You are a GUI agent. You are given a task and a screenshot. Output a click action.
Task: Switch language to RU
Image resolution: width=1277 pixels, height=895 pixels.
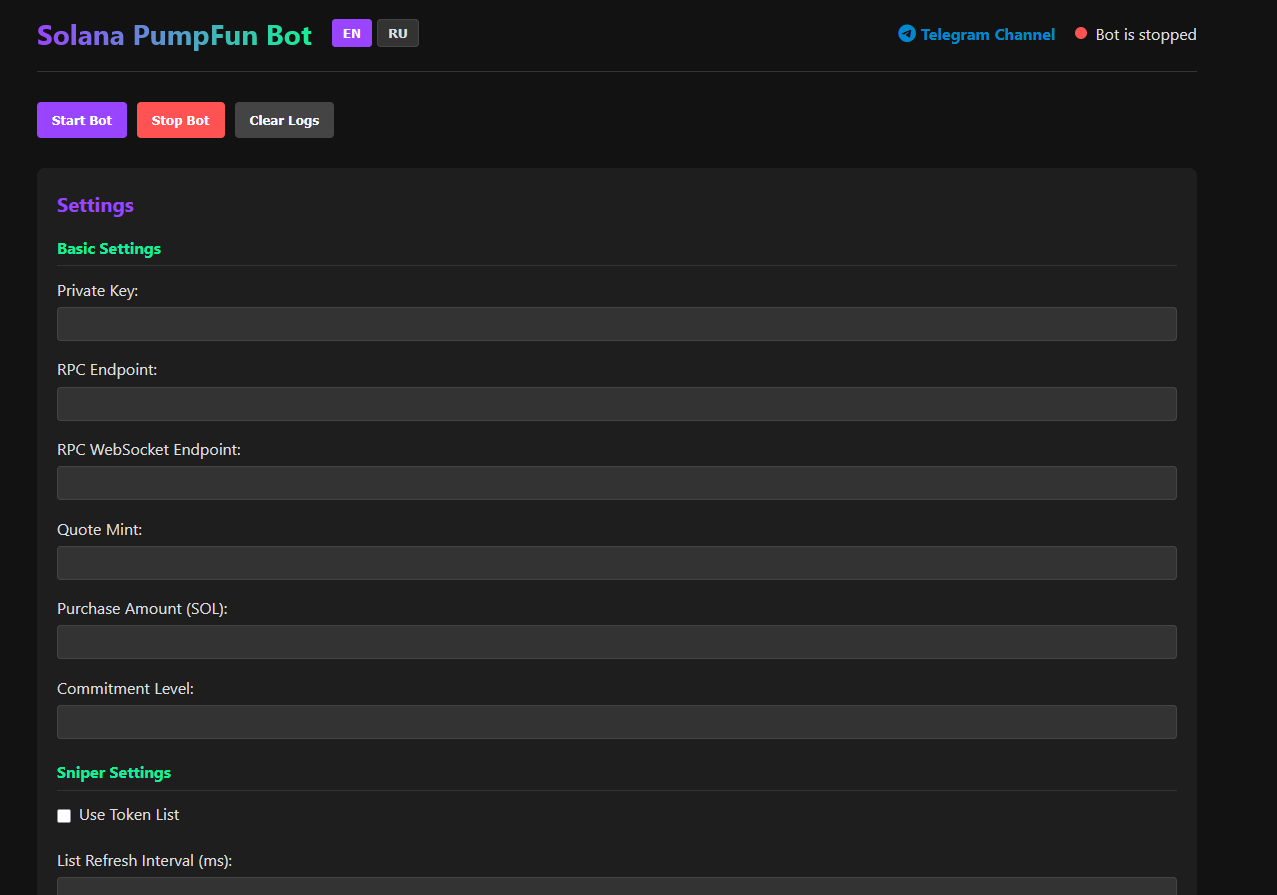[x=398, y=33]
